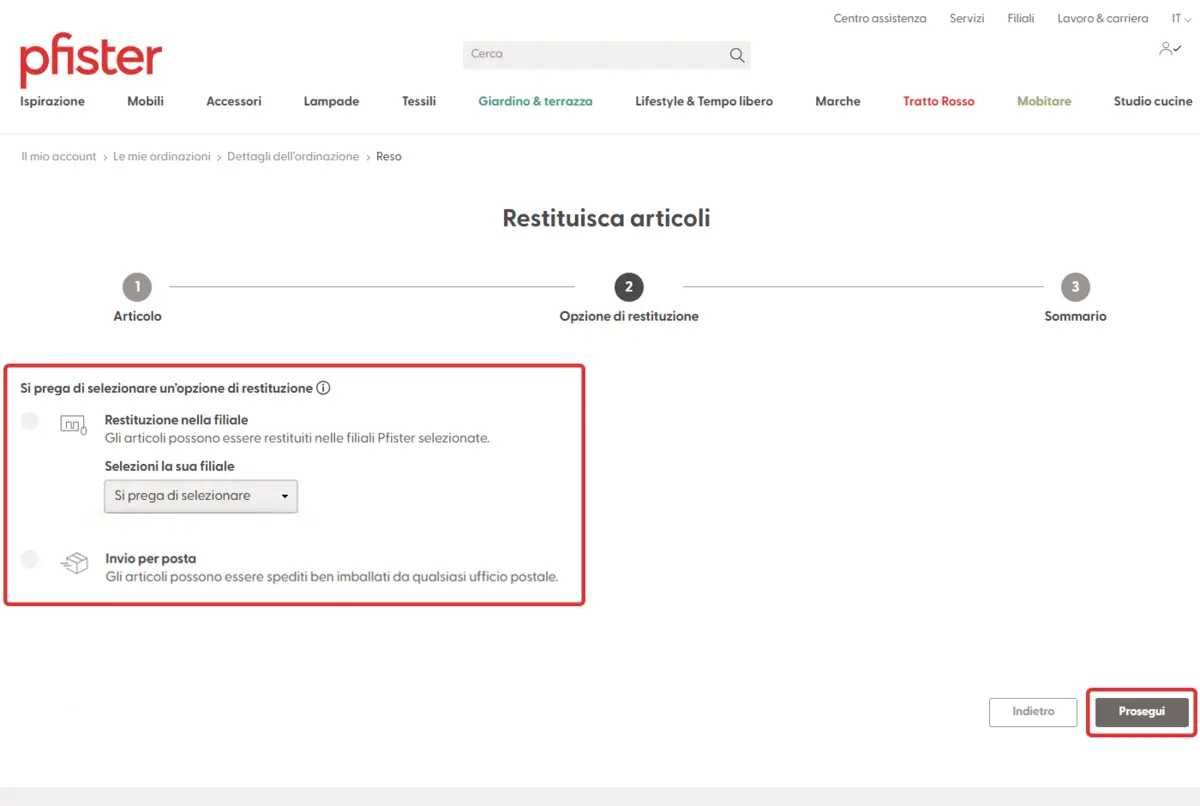Screen dimensions: 1200x806
Task: Click the postal package icon
Action: point(75,563)
